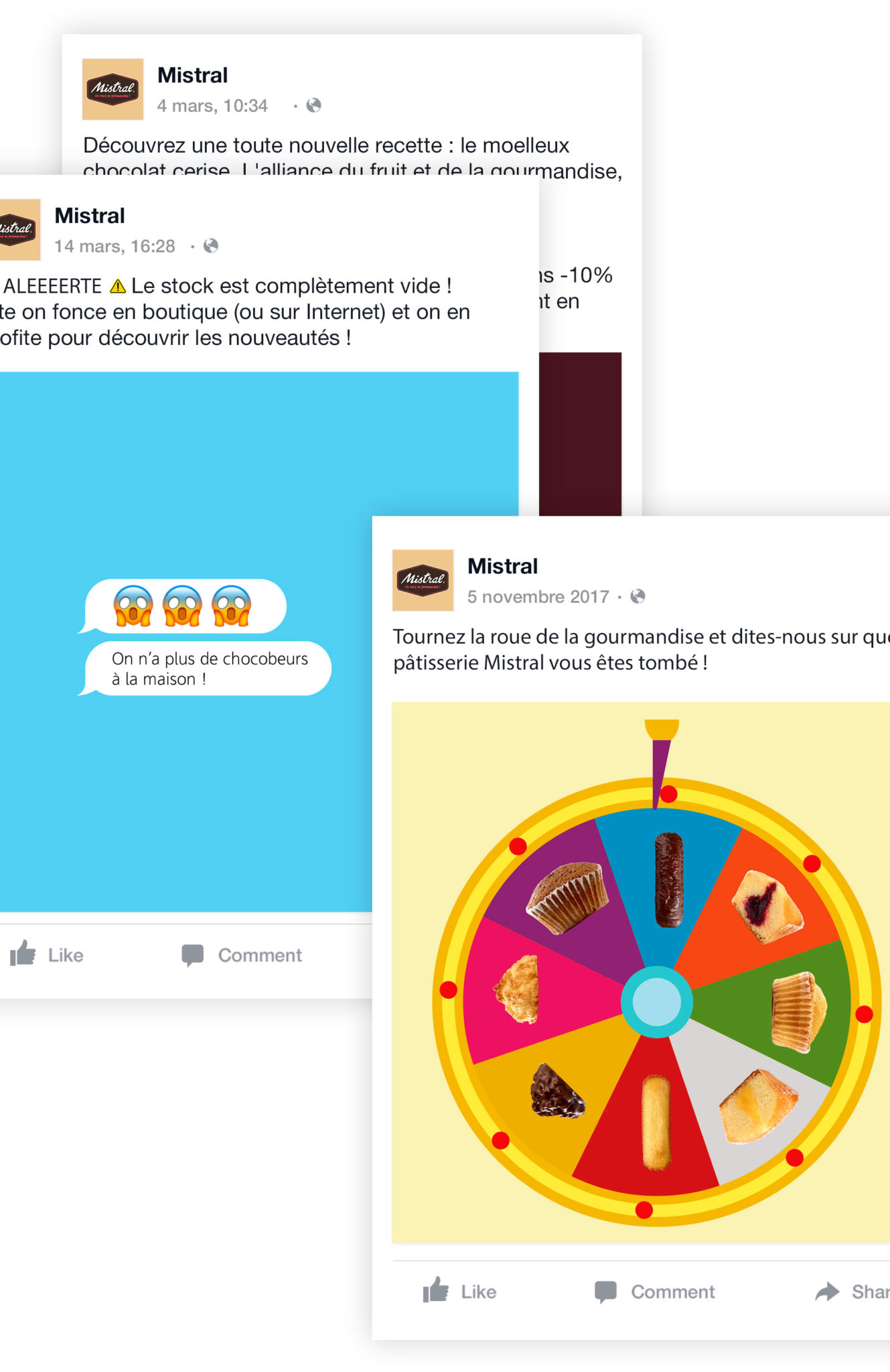The image size is (890, 1372).
Task: Open the 14 mars, 16:28 timestamp link
Action: 115,246
